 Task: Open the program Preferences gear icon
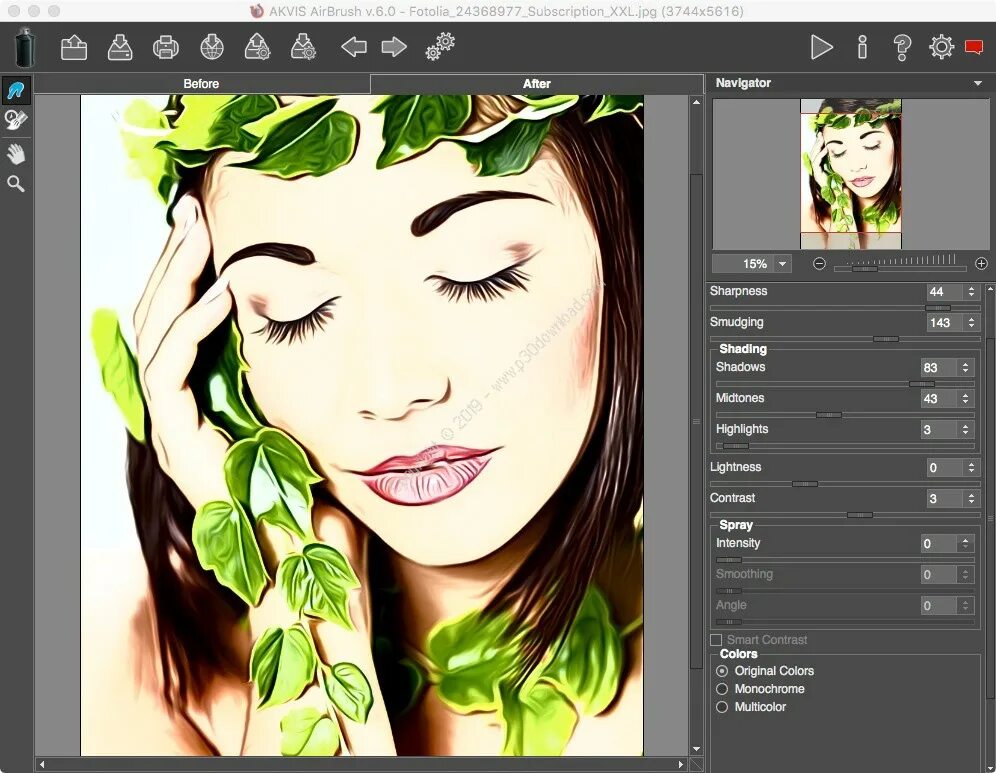[x=940, y=47]
